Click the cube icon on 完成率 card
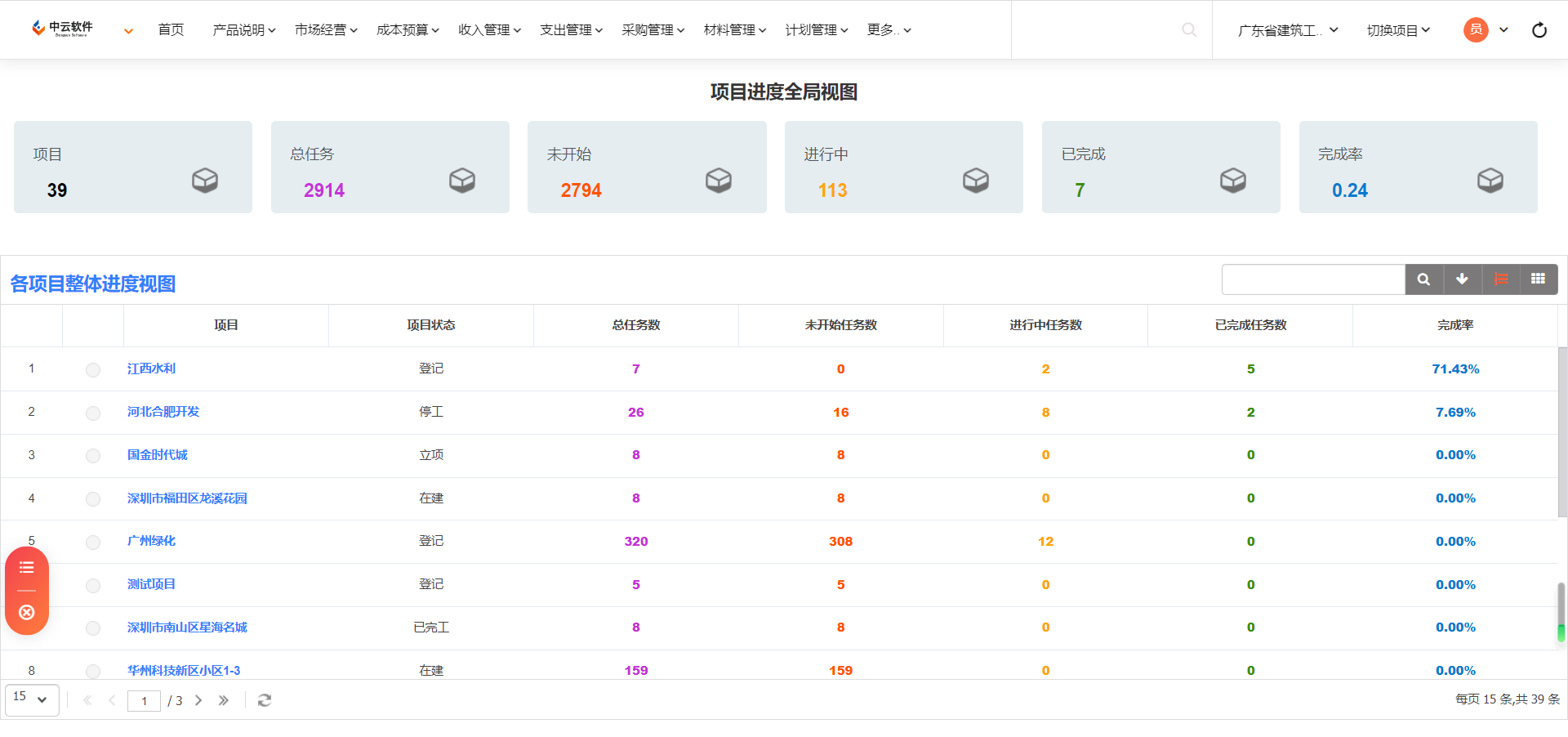 [1490, 180]
